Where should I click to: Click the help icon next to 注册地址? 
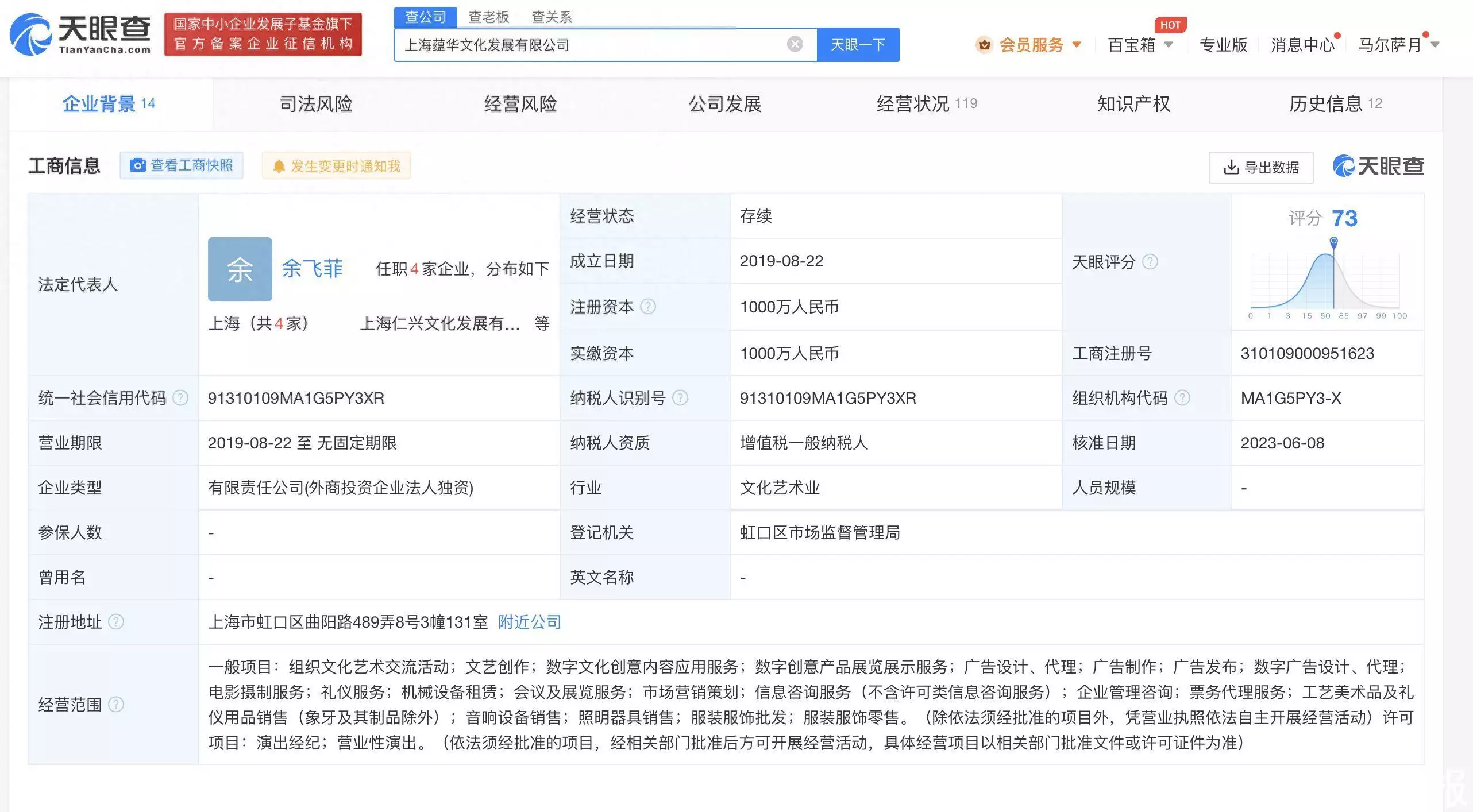116,622
